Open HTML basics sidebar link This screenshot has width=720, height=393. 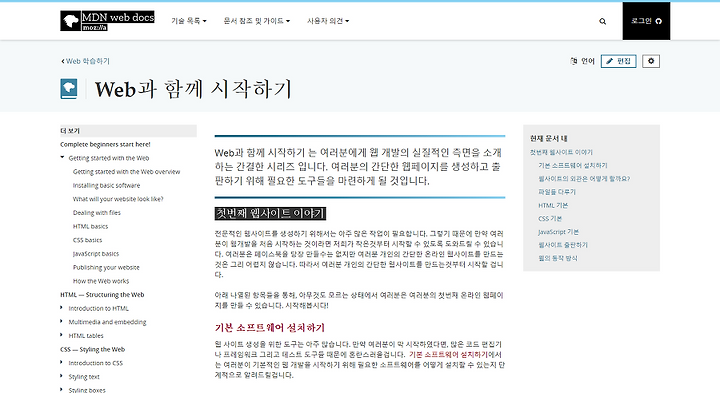[x=90, y=226]
